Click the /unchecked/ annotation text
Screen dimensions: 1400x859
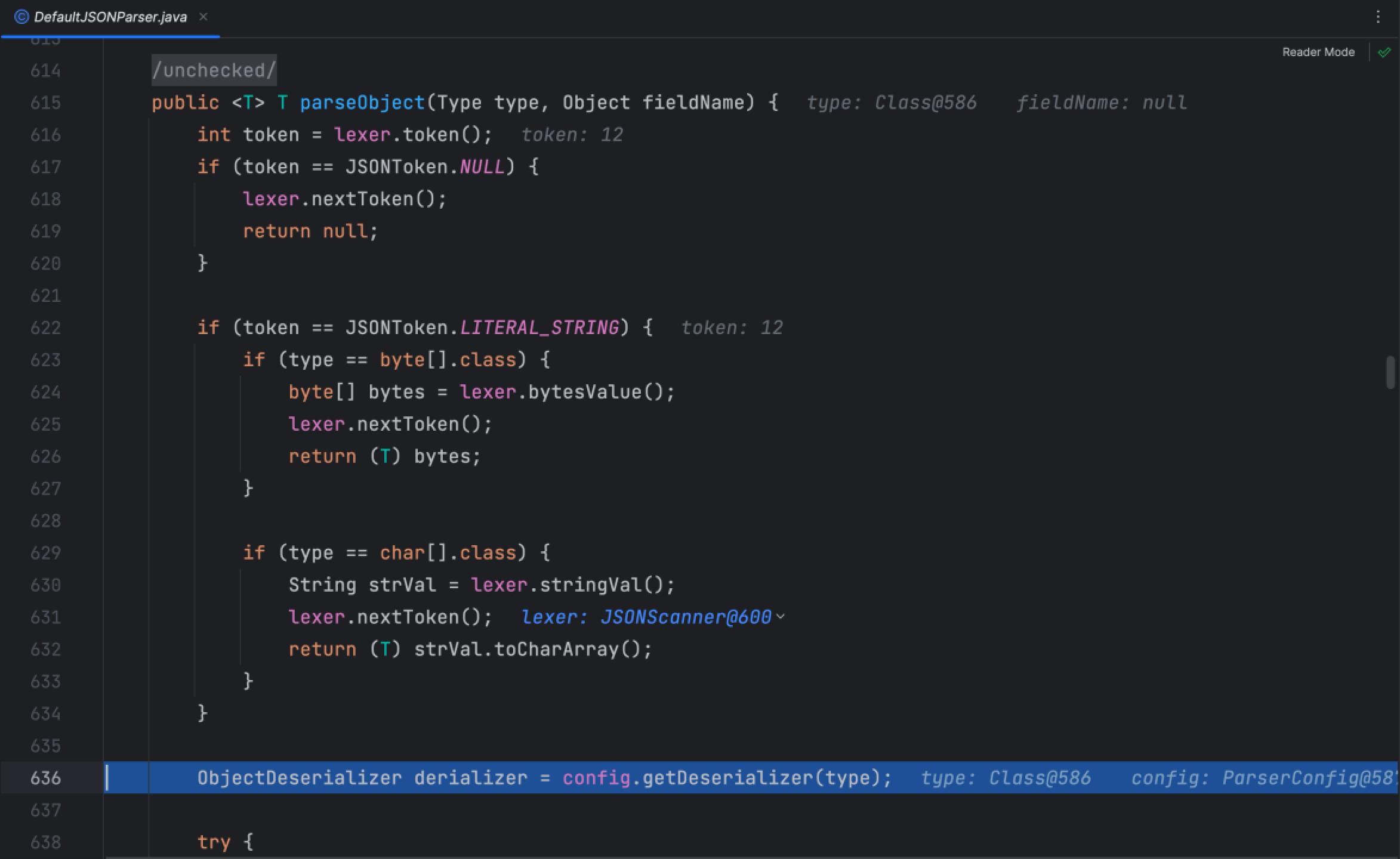214,70
